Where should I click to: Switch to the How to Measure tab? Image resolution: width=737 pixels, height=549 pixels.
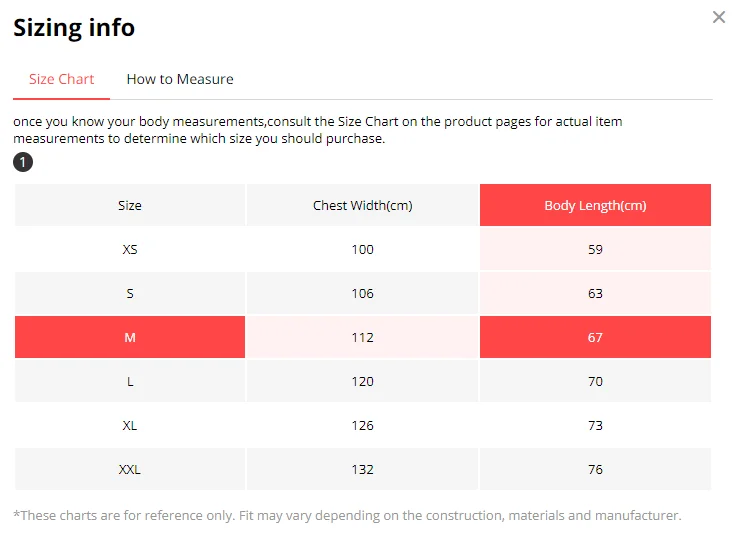click(180, 79)
